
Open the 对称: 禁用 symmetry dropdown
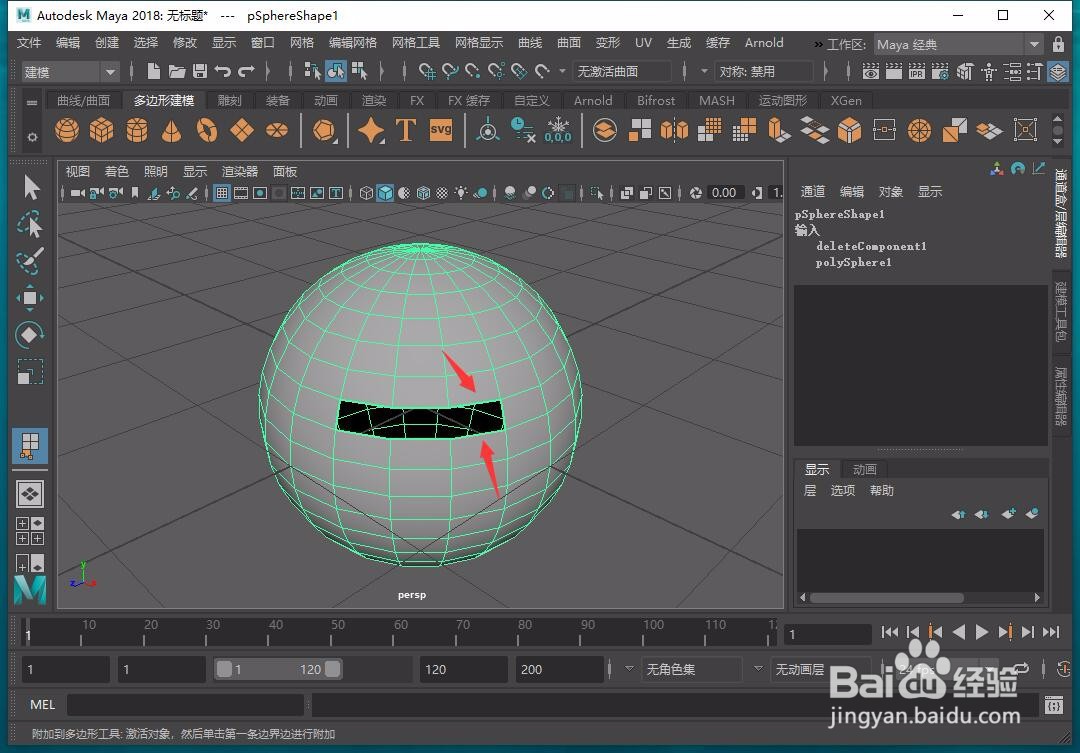coord(765,71)
